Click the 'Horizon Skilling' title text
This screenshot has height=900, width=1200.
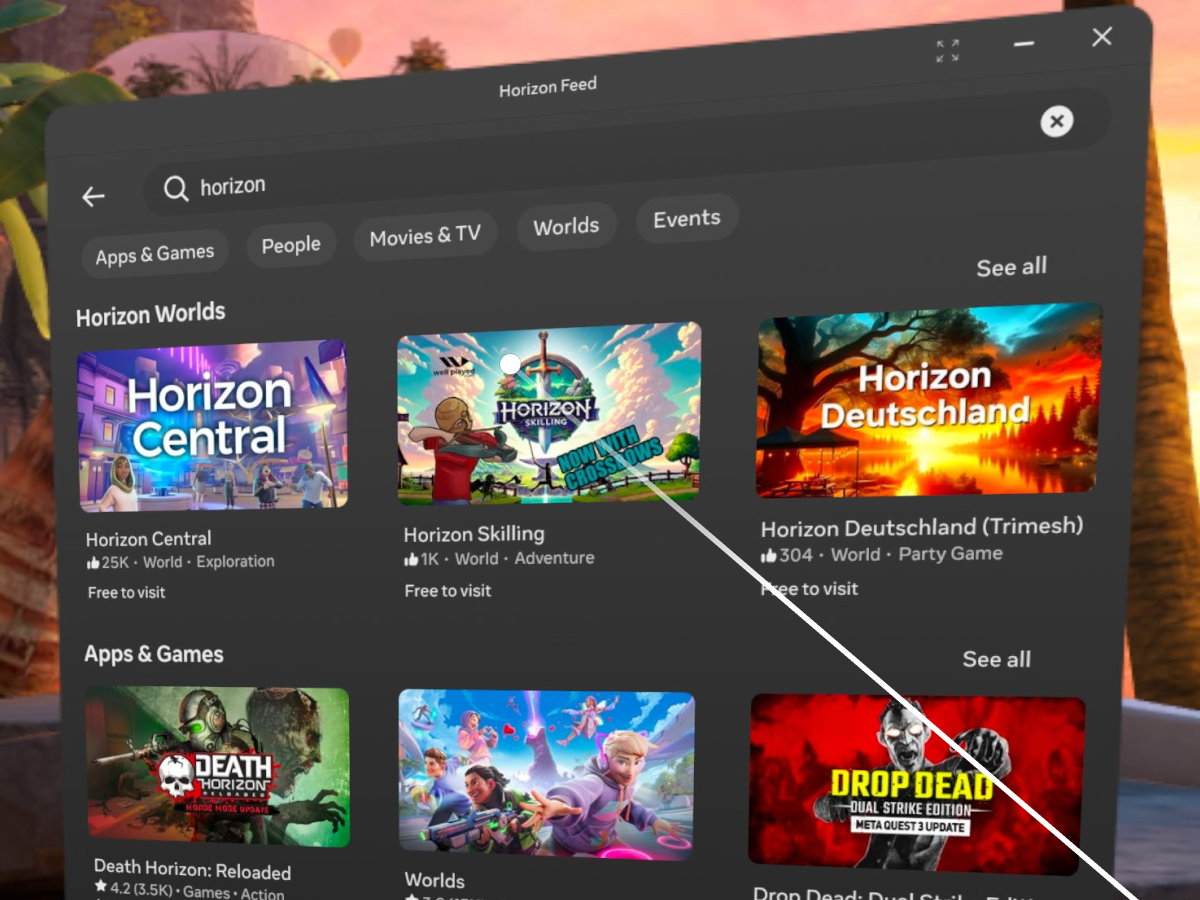tap(474, 535)
